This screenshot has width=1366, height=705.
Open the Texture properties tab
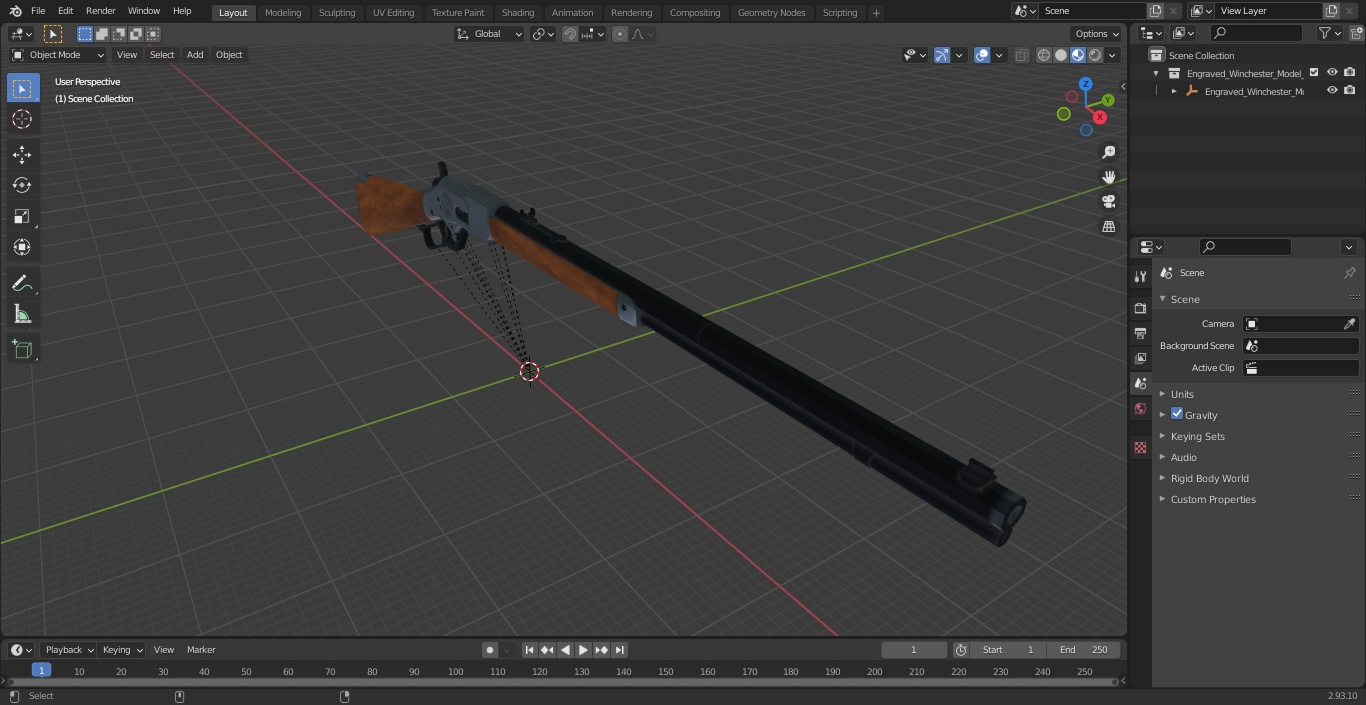(1140, 447)
